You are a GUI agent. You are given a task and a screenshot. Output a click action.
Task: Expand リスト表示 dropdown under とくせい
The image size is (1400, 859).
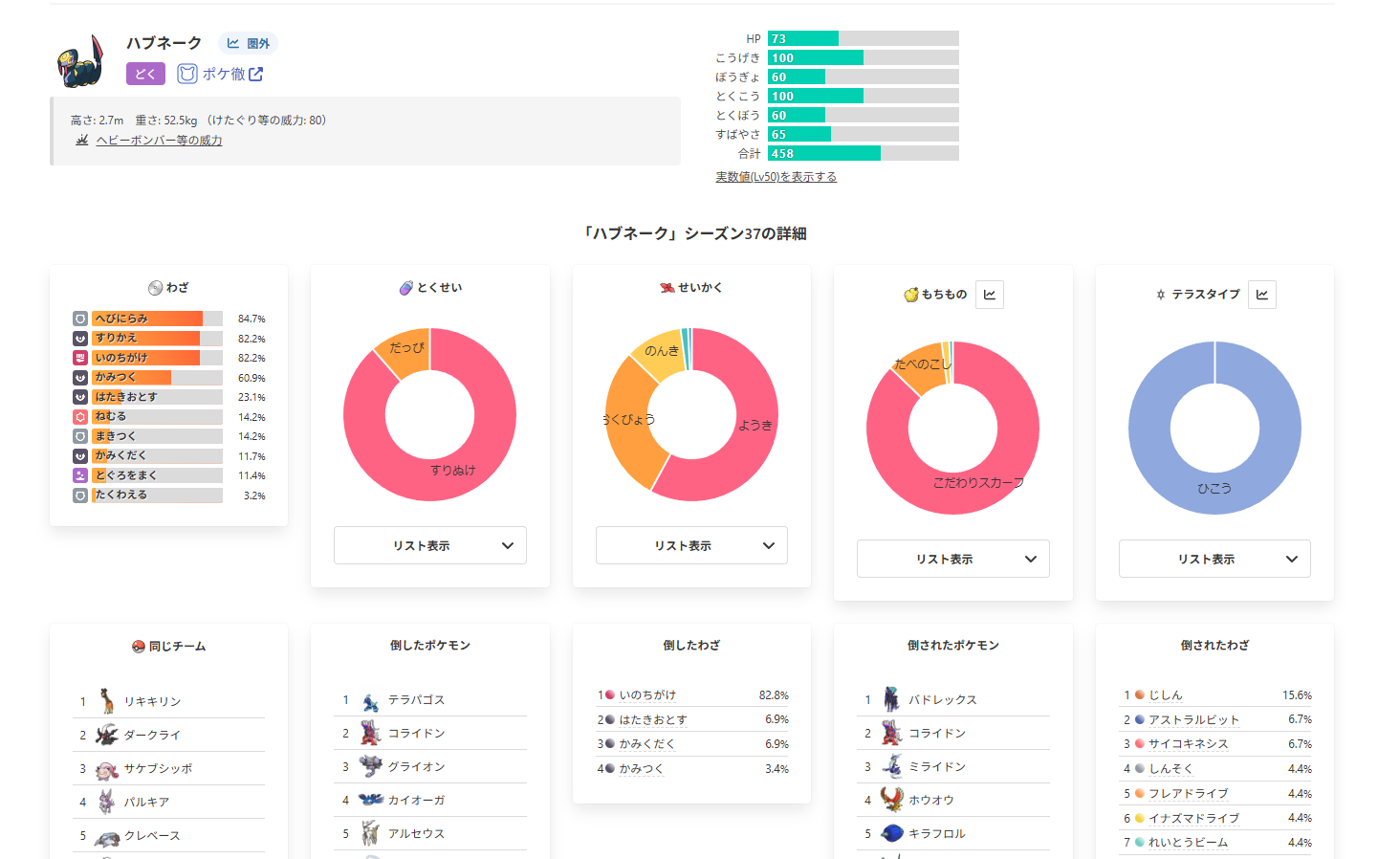[x=429, y=545]
